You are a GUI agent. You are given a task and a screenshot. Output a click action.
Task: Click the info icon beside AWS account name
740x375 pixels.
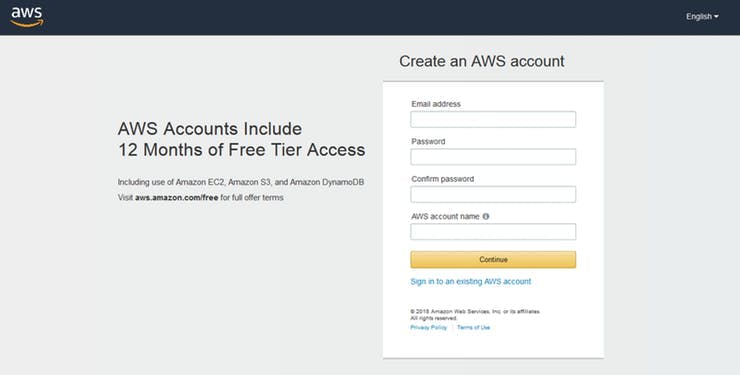coord(486,217)
